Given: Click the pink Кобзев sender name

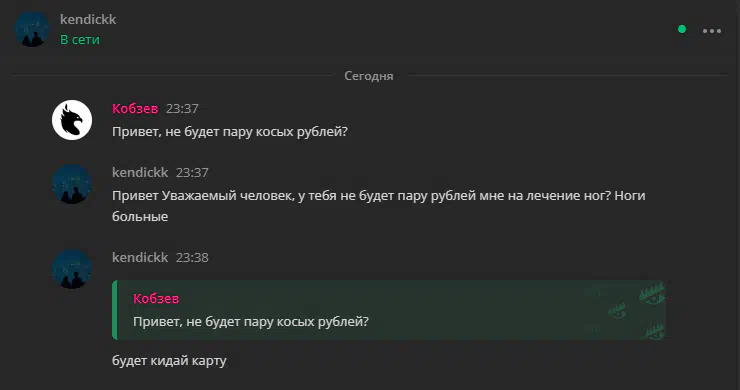Looking at the screenshot, I should (135, 109).
